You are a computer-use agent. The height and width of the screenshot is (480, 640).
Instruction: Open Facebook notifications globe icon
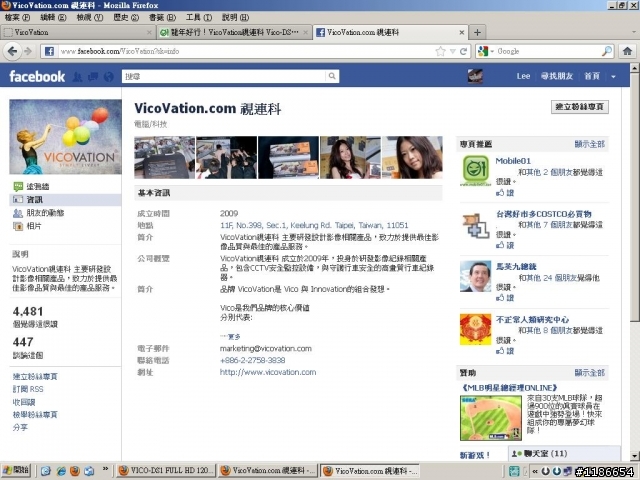(x=109, y=77)
